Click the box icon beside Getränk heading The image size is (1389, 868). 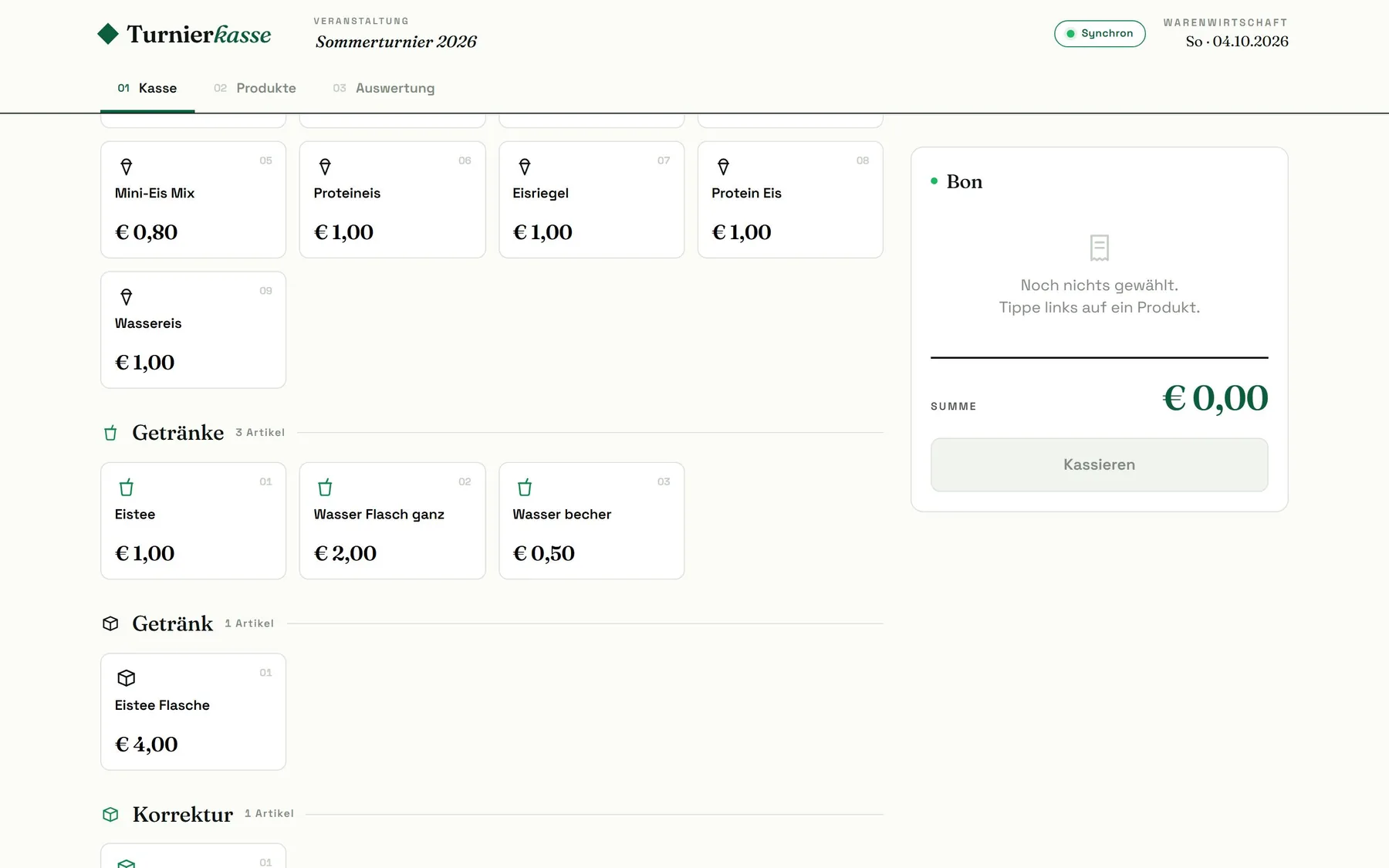110,623
